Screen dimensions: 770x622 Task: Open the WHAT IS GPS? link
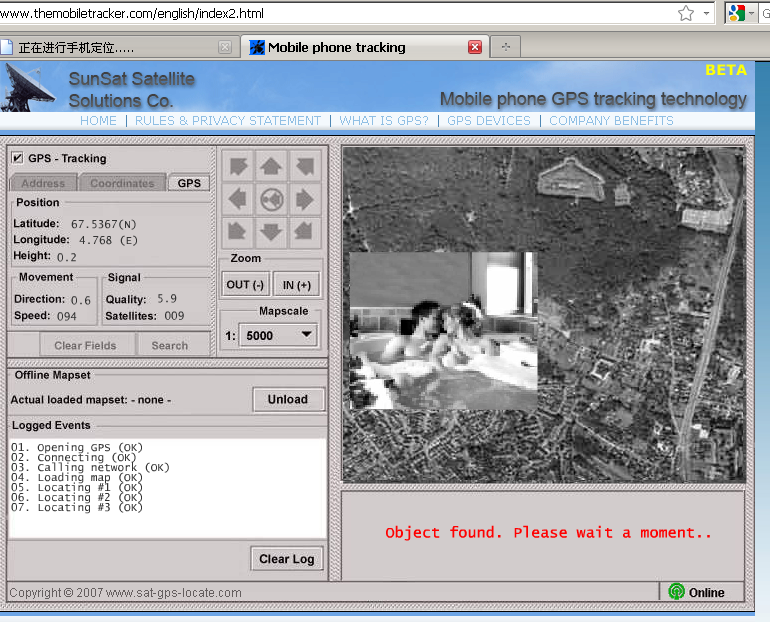[x=384, y=121]
